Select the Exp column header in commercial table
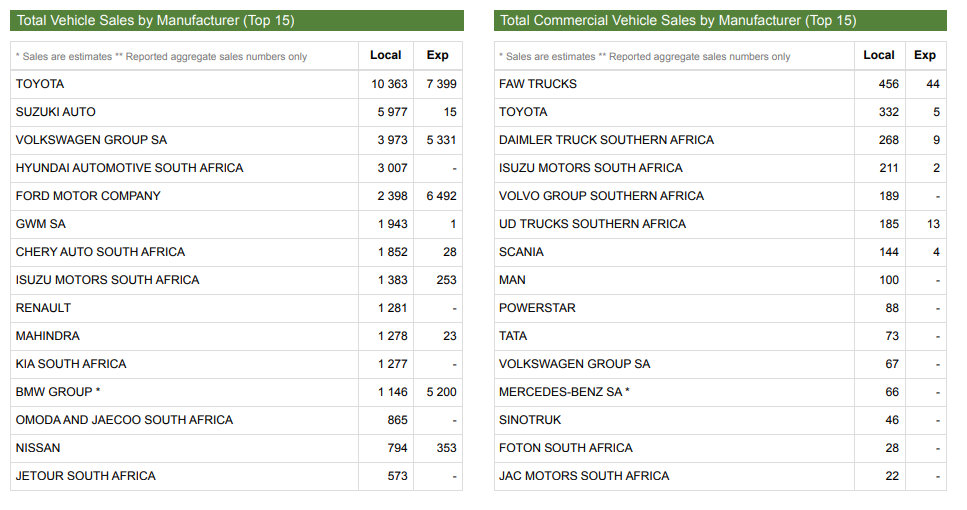 (x=924, y=56)
